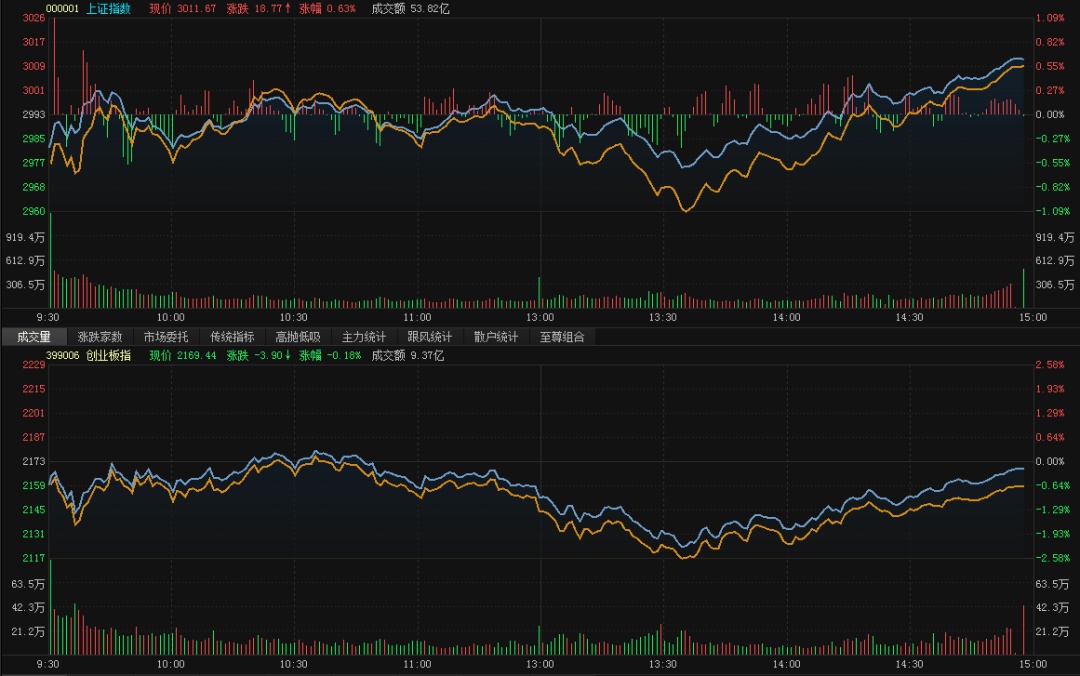Click the 2977 price axis label
This screenshot has width=1080, height=676.
[34, 163]
